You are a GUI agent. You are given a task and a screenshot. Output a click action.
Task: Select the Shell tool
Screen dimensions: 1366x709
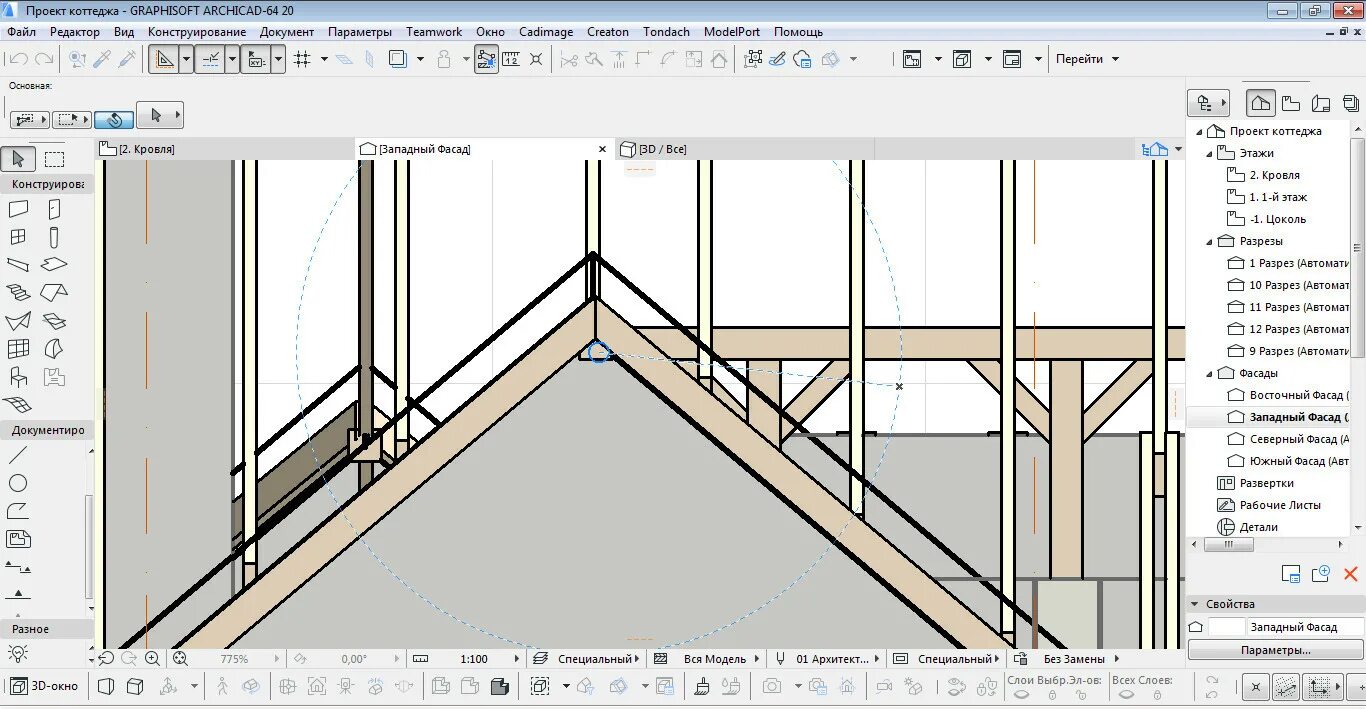[18, 321]
